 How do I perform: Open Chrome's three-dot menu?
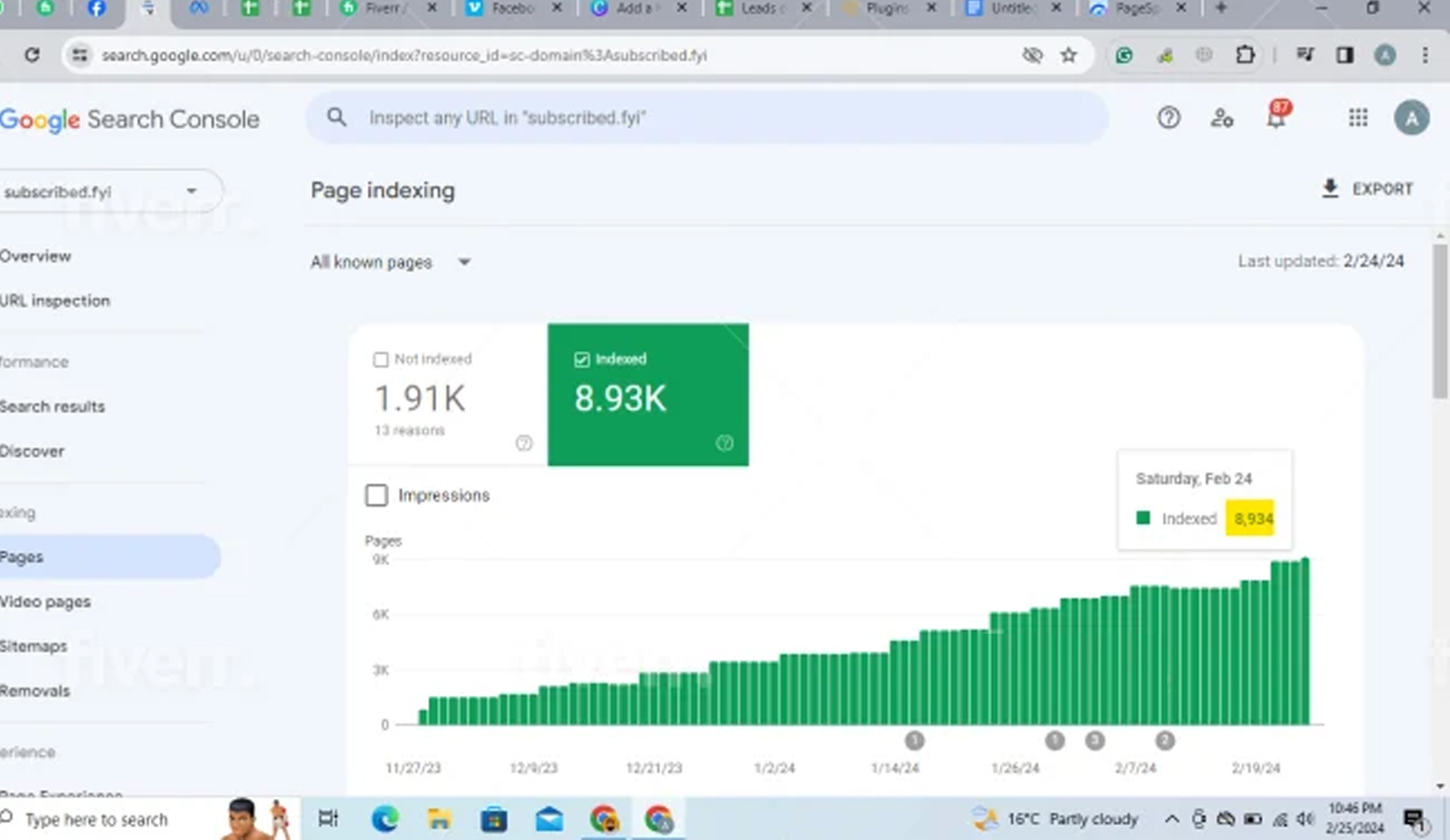1425,55
